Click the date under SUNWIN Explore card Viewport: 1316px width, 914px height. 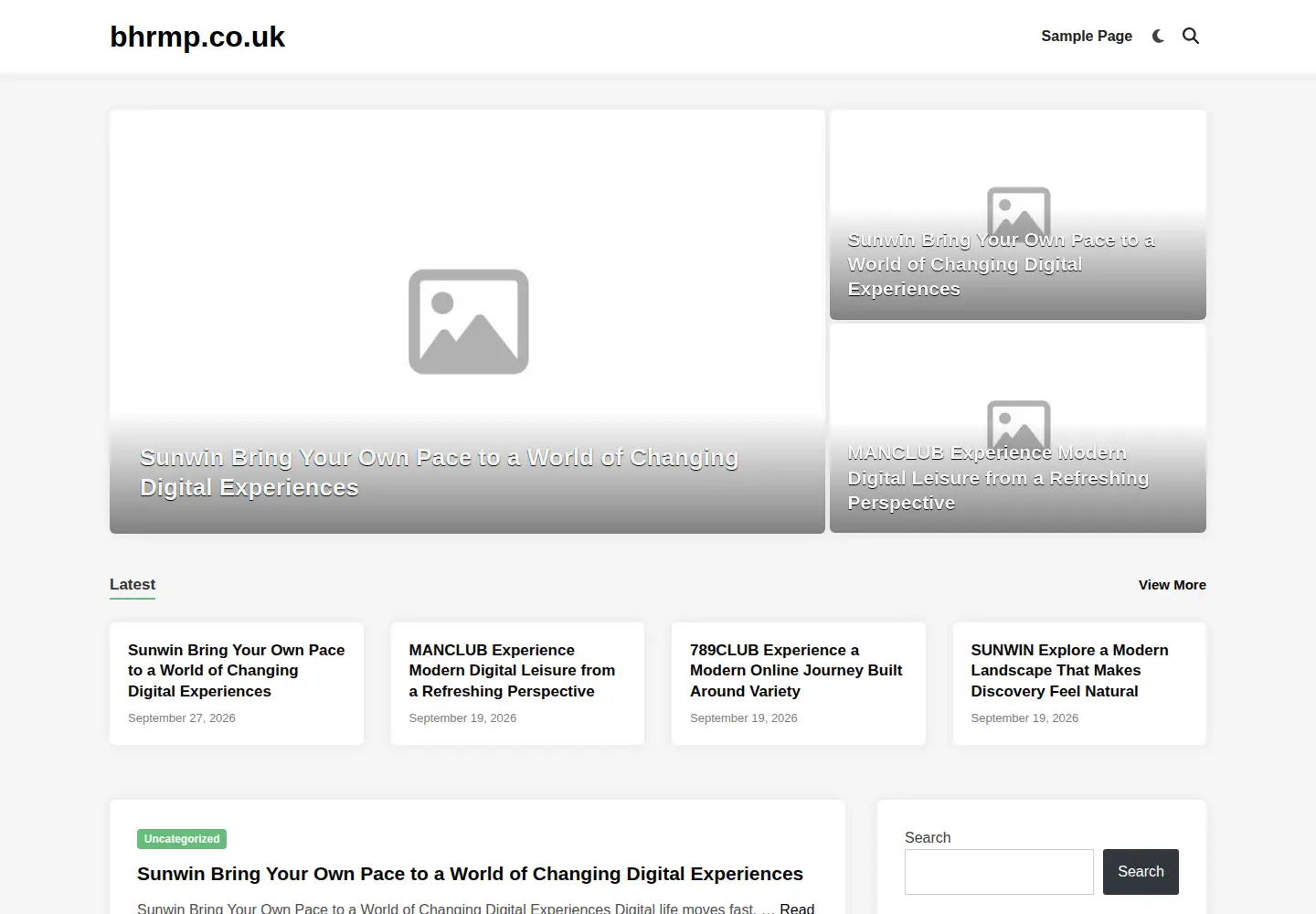tap(1024, 718)
